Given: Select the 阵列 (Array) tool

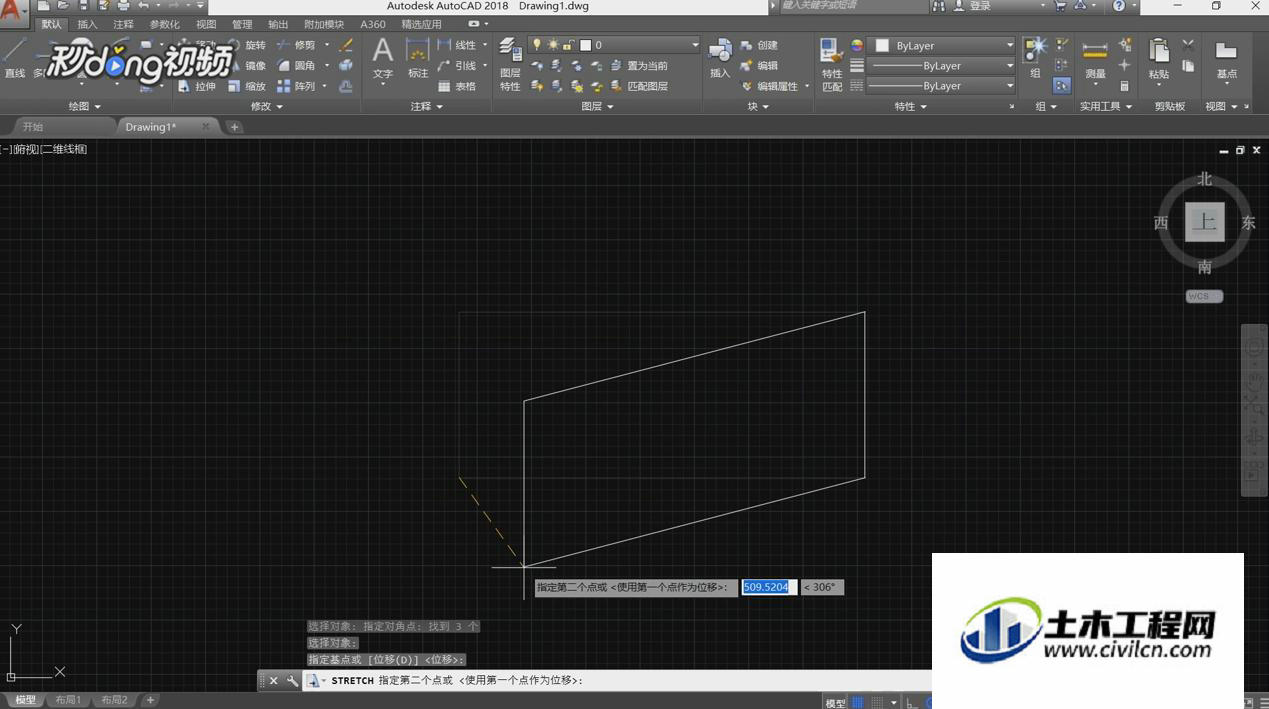Looking at the screenshot, I should pos(296,87).
